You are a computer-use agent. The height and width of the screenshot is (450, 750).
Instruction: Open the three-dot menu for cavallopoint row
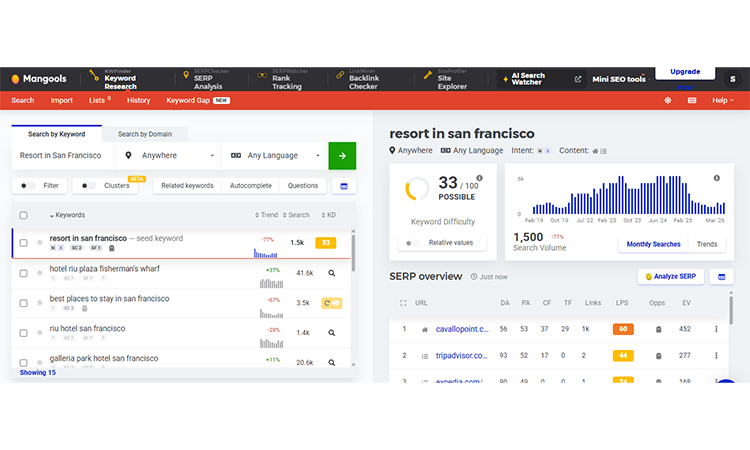716,329
